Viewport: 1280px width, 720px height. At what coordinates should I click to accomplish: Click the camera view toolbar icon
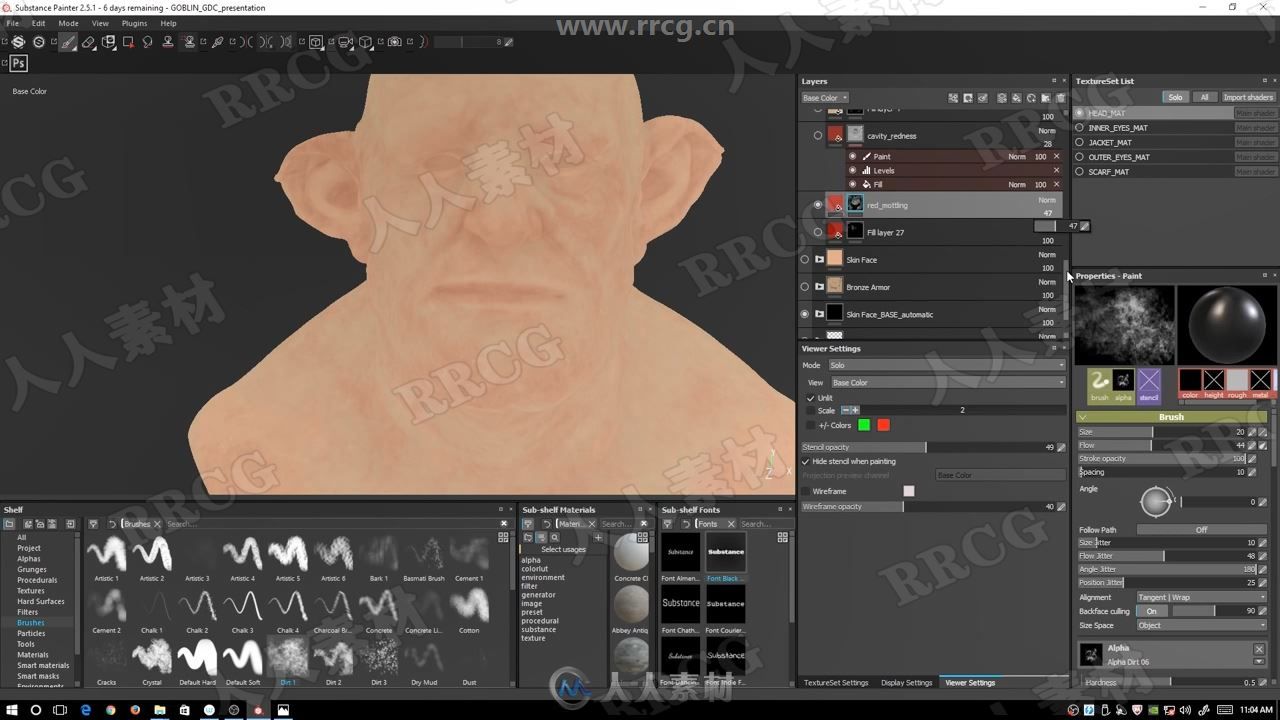[345, 42]
